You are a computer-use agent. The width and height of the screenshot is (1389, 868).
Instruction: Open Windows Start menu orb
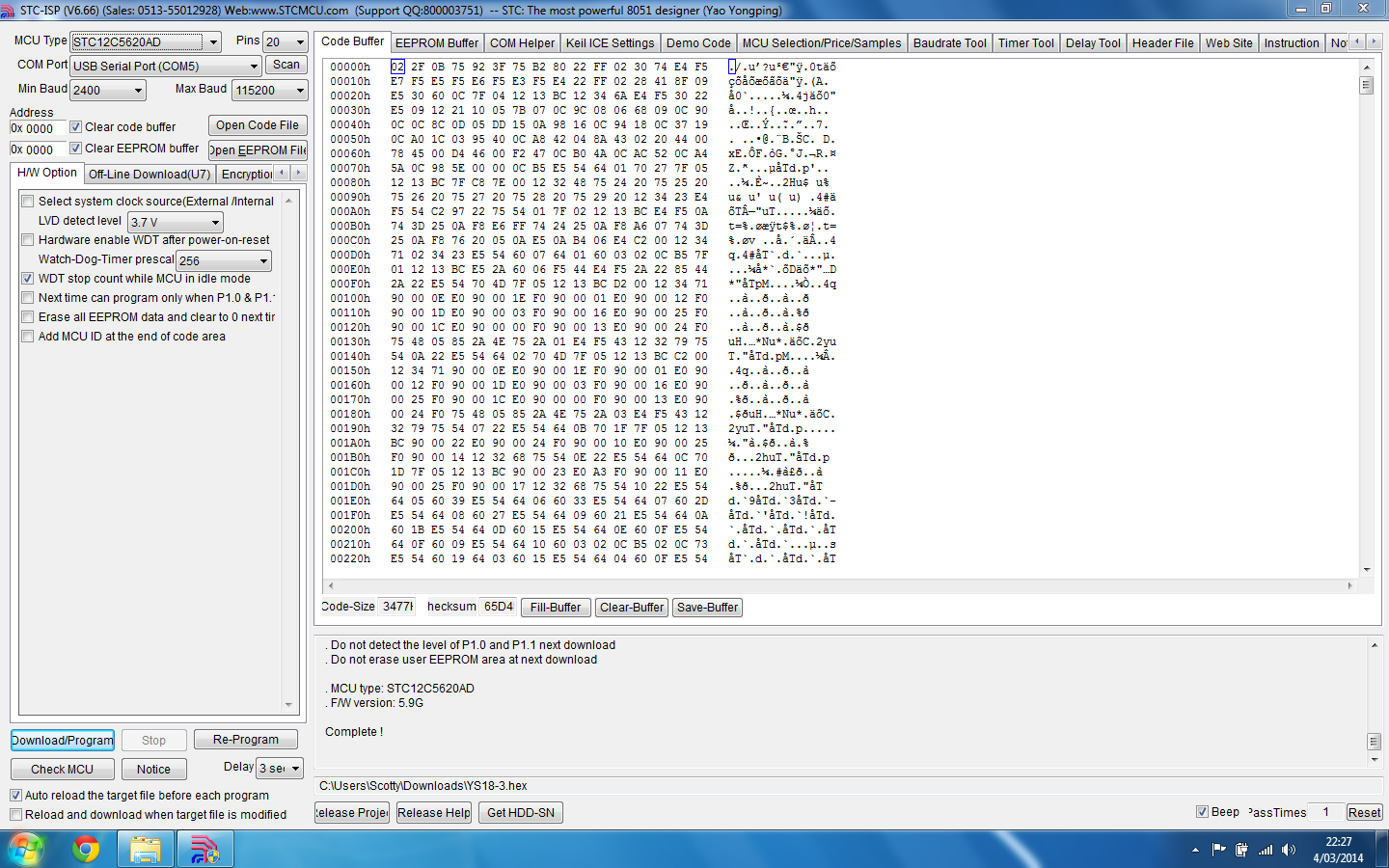coord(26,849)
